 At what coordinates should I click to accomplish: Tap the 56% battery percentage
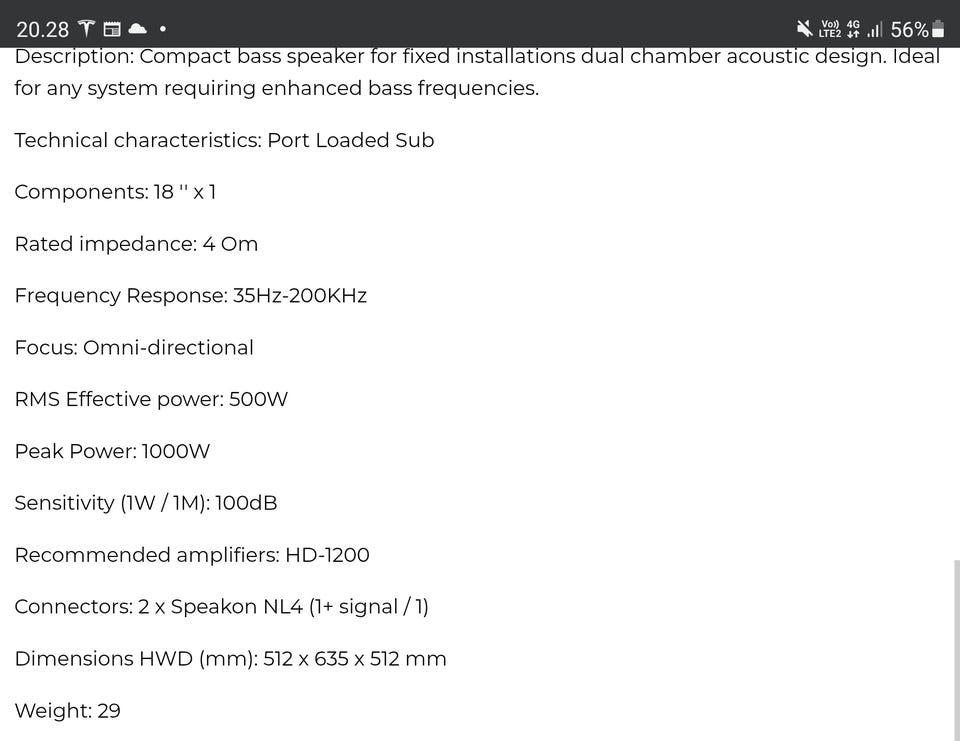coord(909,30)
